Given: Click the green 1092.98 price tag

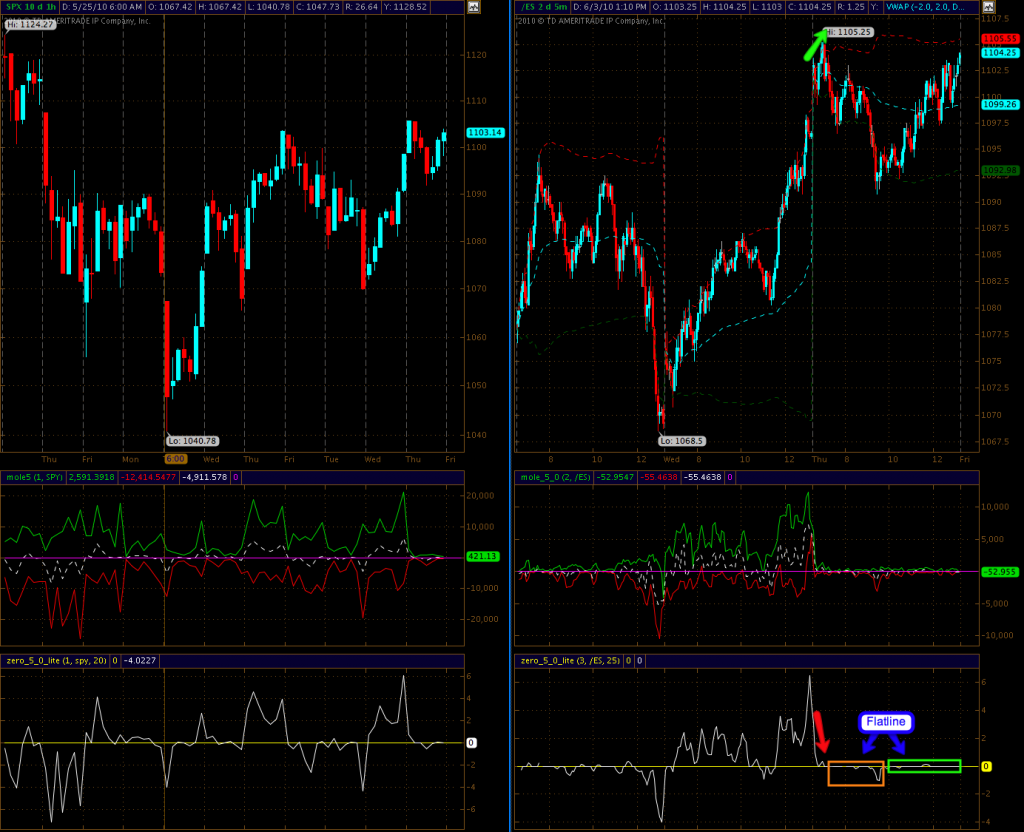Looking at the screenshot, I should click(x=1000, y=170).
